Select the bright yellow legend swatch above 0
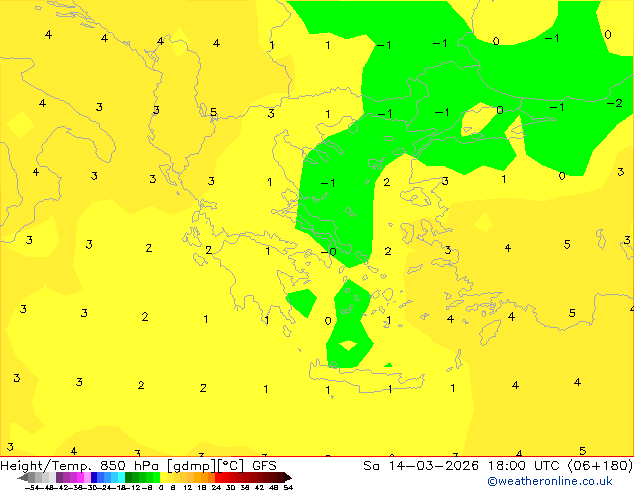 163,477
